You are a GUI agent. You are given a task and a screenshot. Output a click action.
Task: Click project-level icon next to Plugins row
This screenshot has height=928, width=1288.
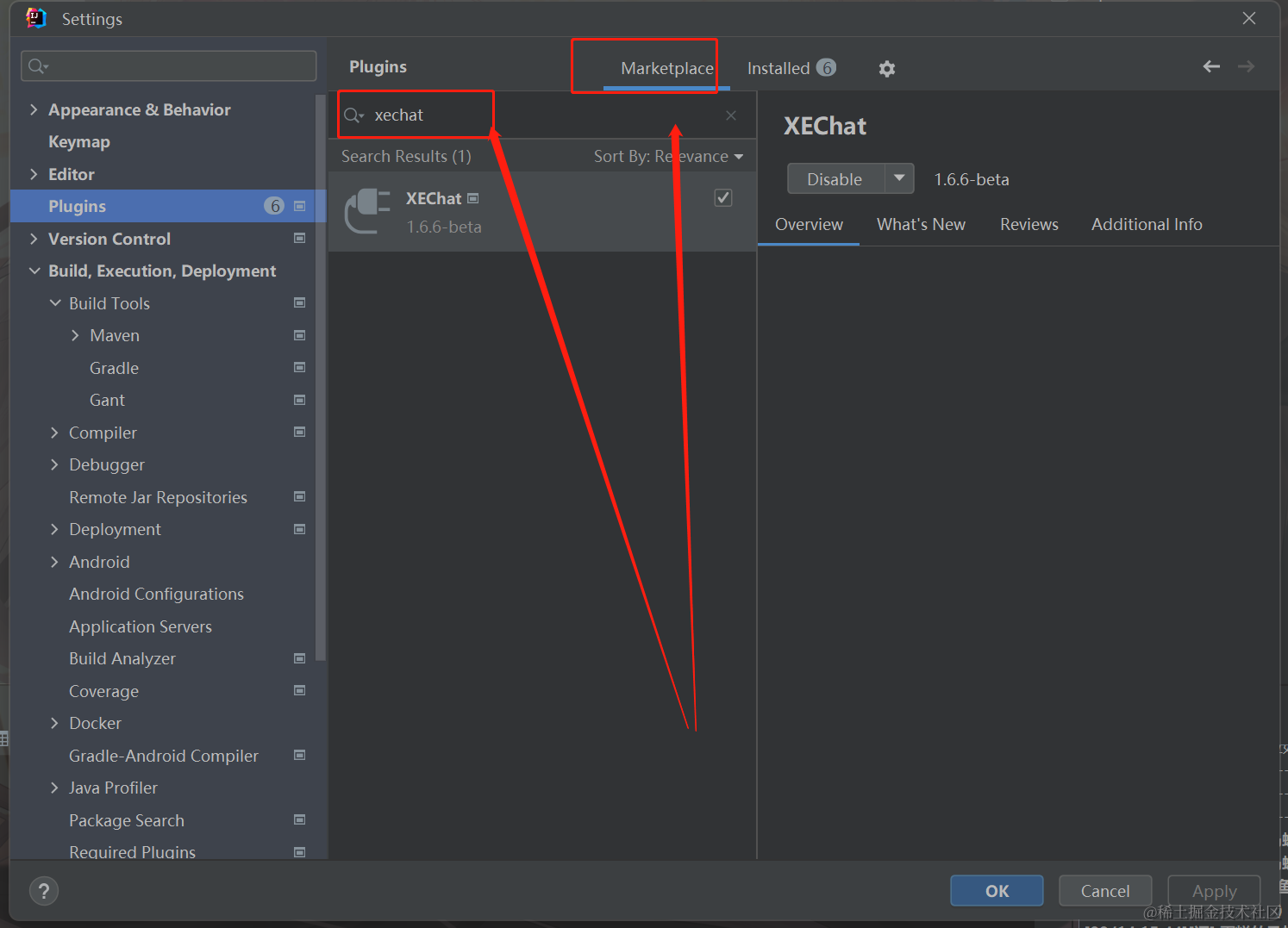[x=300, y=206]
